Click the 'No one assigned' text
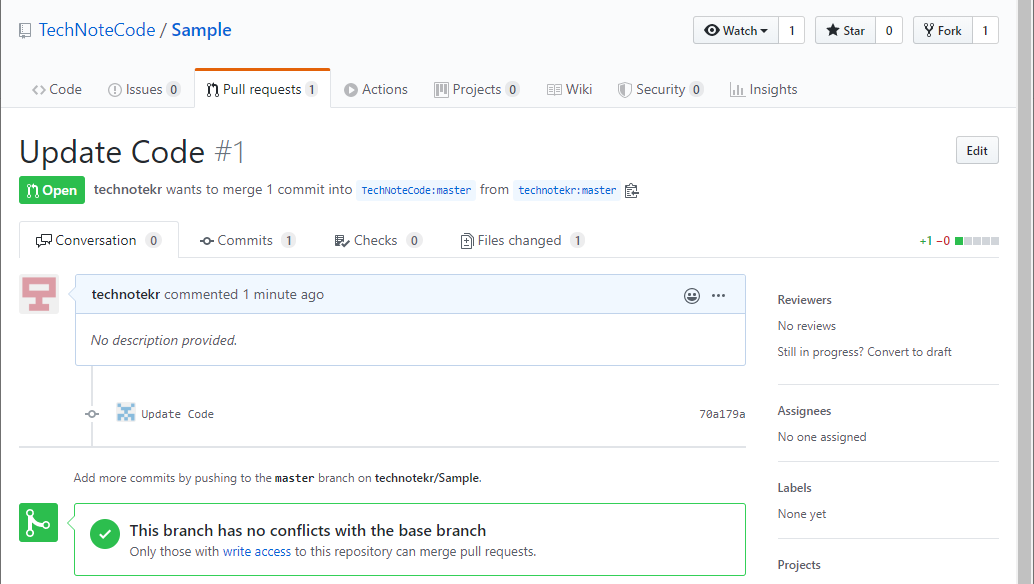 coord(822,437)
